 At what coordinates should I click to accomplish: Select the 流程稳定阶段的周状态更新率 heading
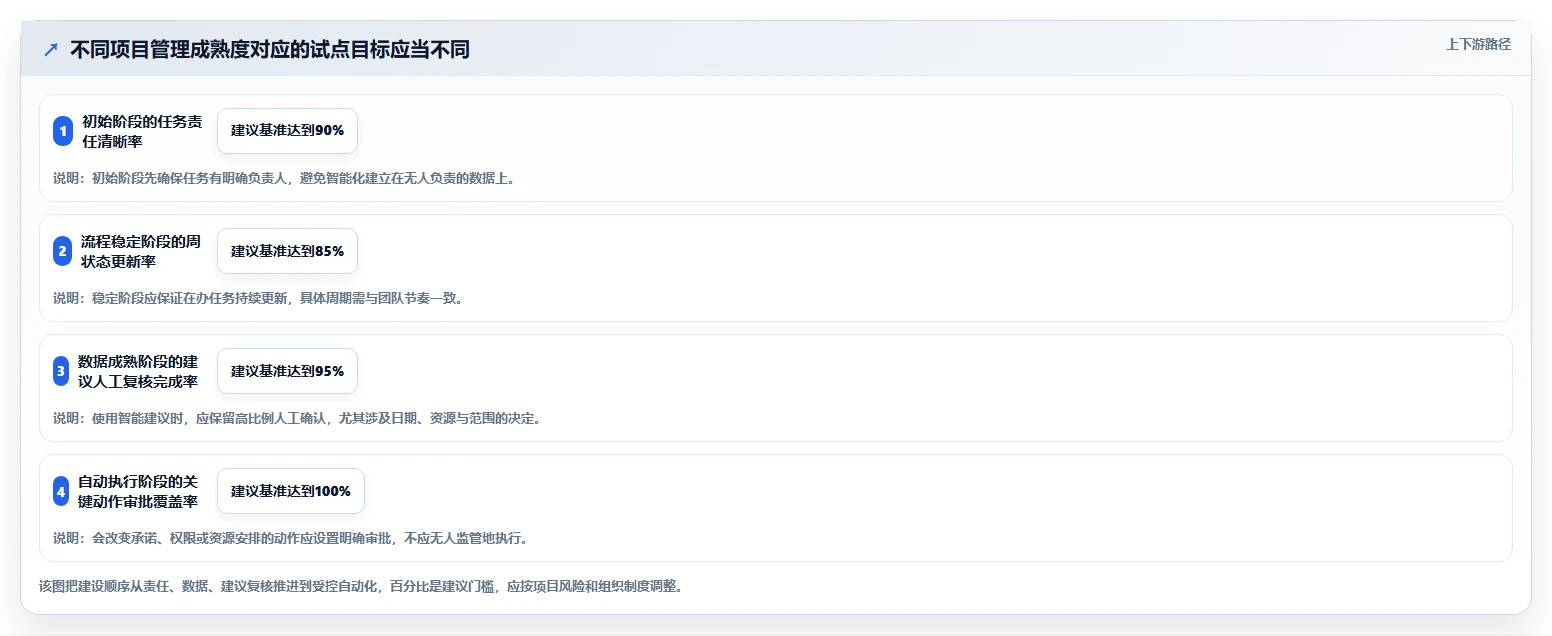pyautogui.click(x=141, y=251)
